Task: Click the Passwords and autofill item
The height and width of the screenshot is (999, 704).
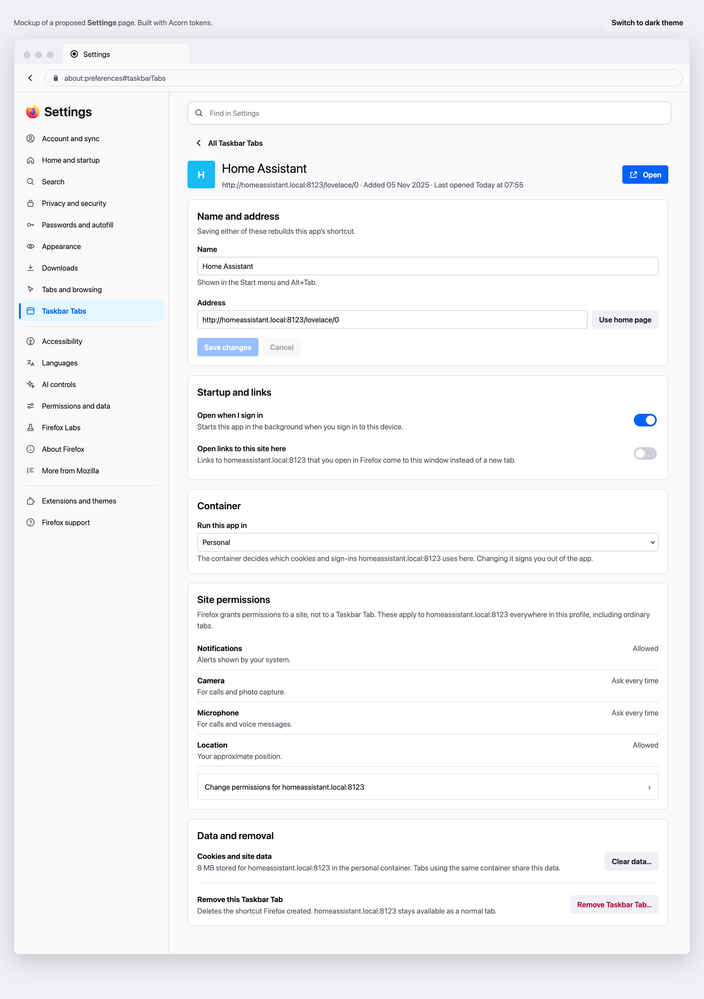Action: coord(91,225)
